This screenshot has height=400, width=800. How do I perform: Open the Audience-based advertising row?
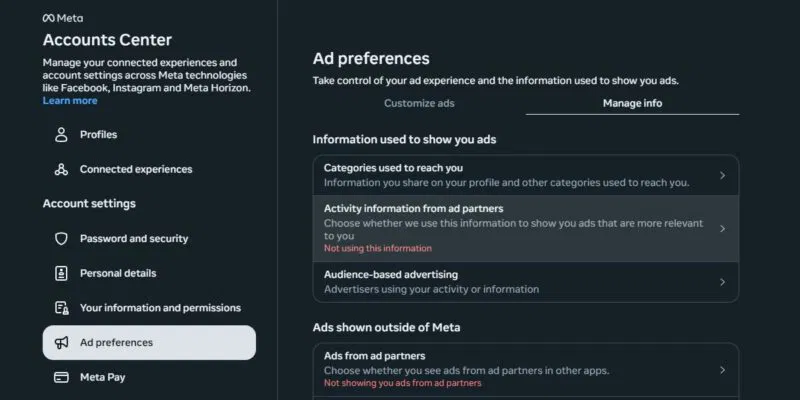coord(500,282)
